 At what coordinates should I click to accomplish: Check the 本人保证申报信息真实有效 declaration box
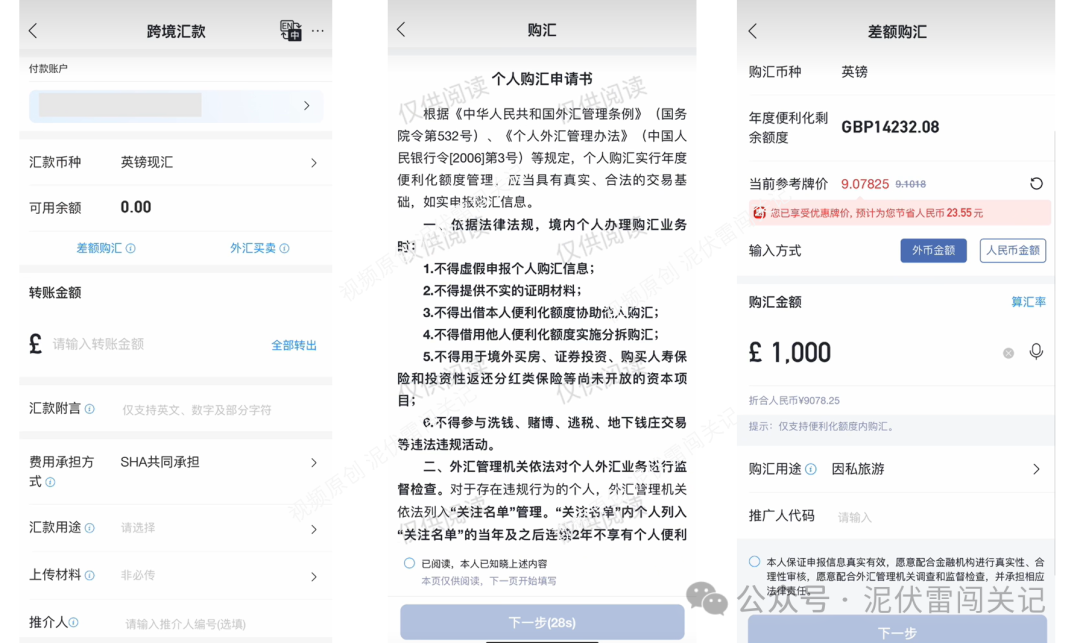(757, 562)
